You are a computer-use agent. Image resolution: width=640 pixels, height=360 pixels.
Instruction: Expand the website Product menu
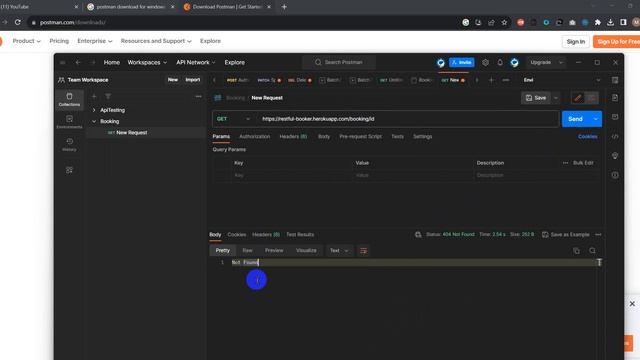click(x=27, y=41)
